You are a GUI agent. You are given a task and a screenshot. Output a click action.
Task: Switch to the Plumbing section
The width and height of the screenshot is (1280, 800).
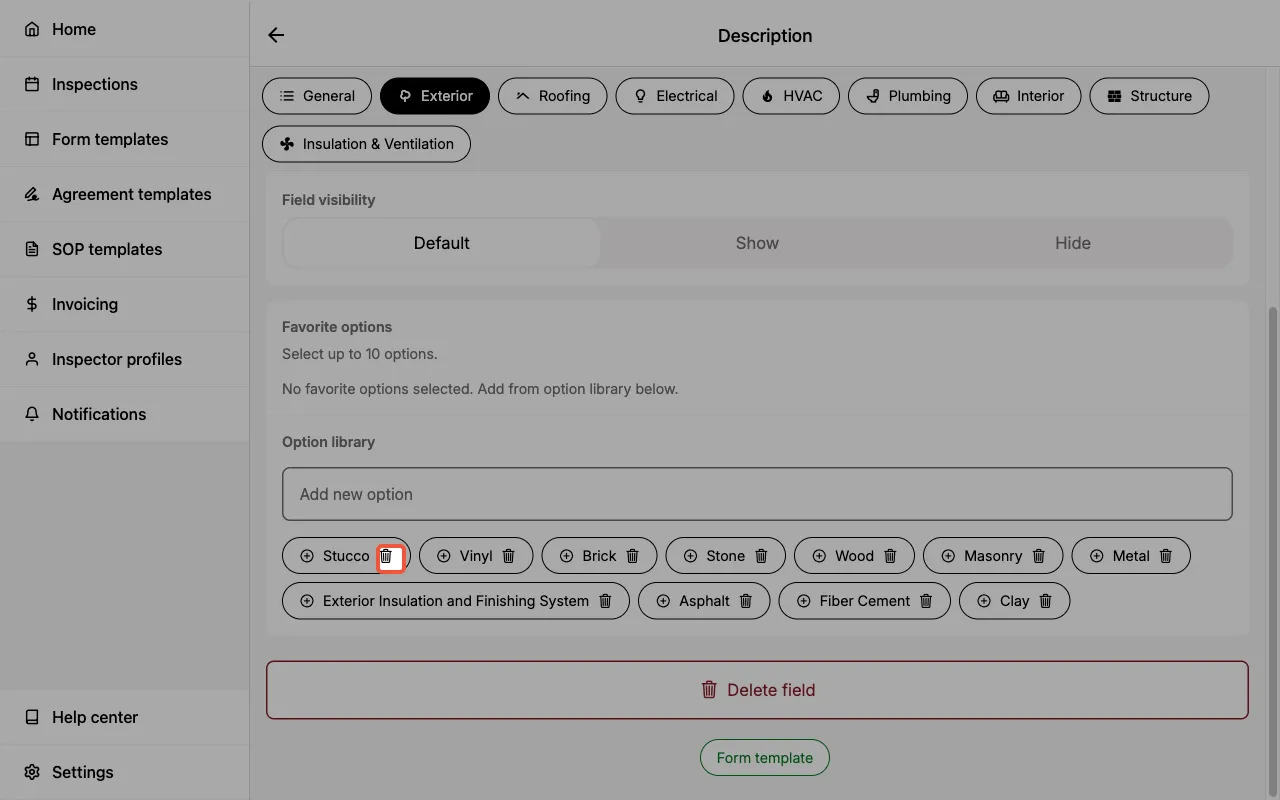[x=908, y=95]
